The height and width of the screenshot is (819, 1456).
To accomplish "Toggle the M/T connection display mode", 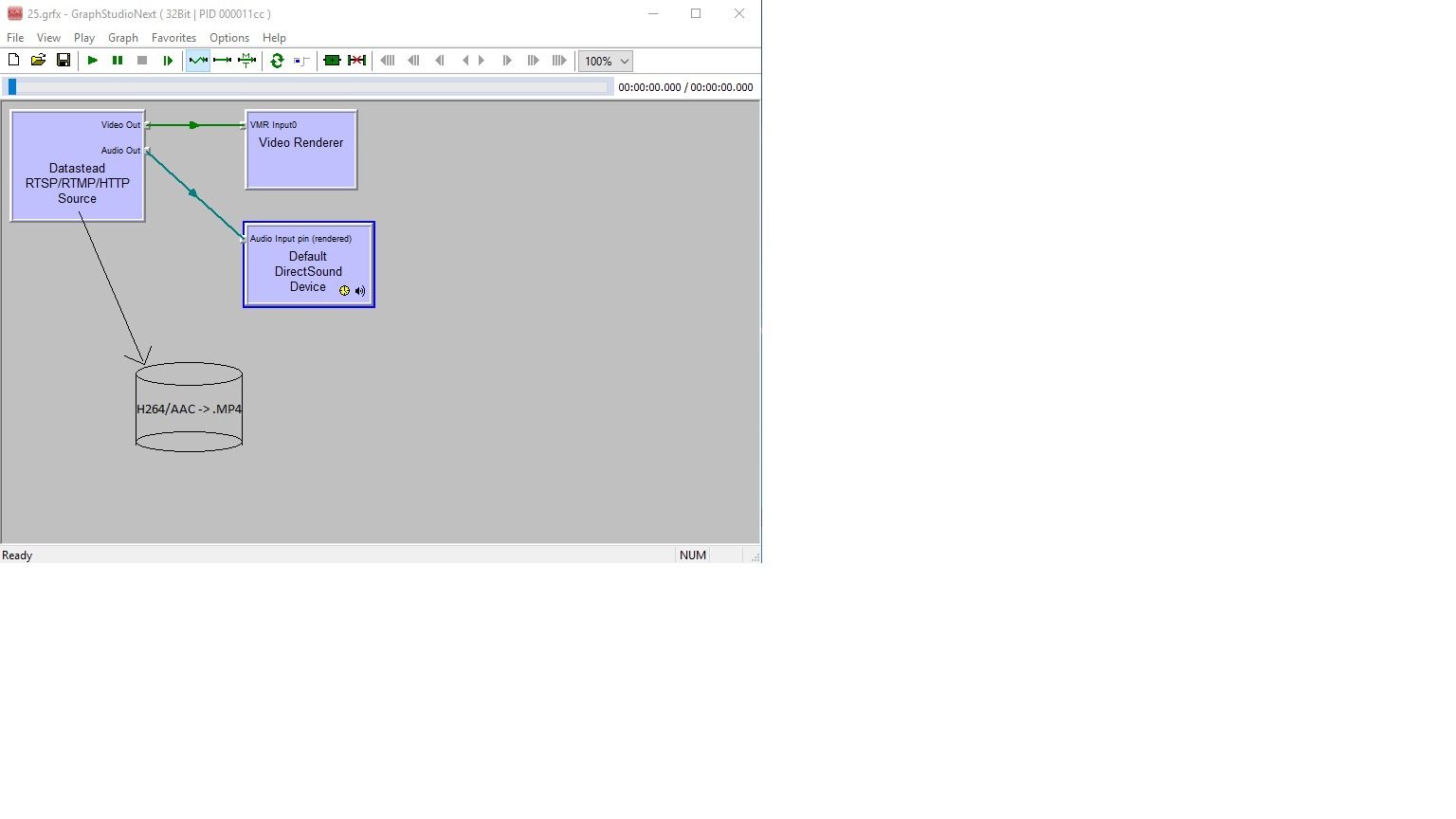I will pyautogui.click(x=246, y=60).
